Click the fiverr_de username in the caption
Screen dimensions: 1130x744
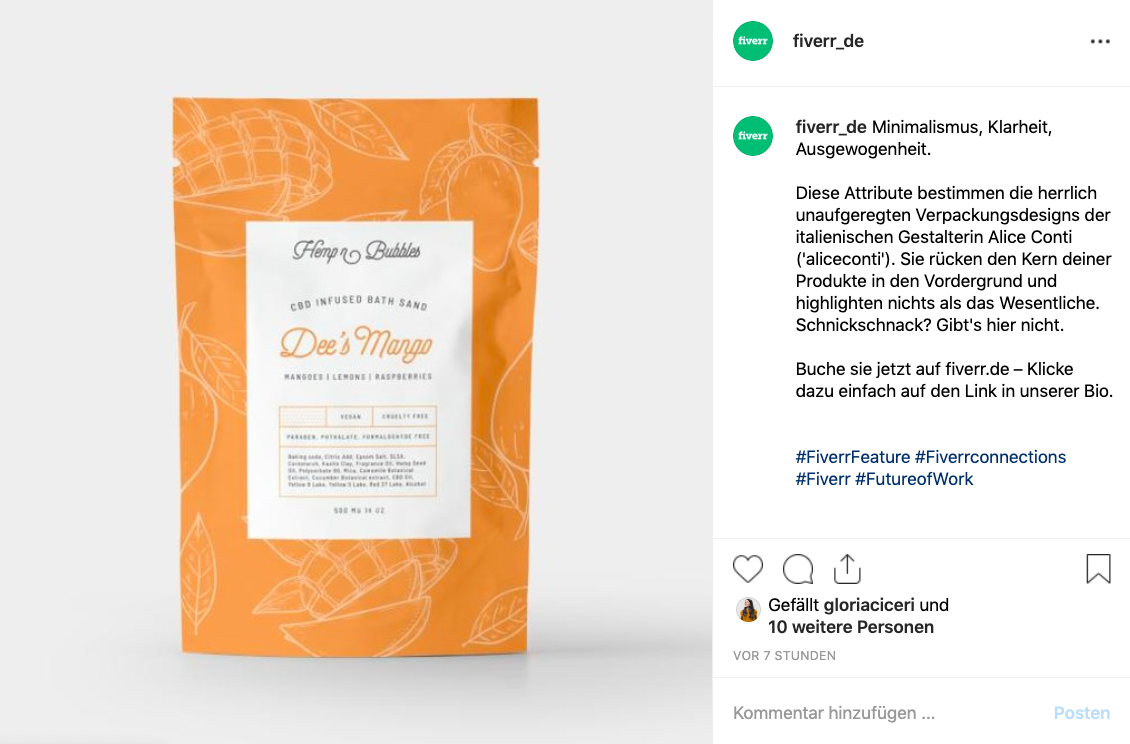click(x=831, y=127)
